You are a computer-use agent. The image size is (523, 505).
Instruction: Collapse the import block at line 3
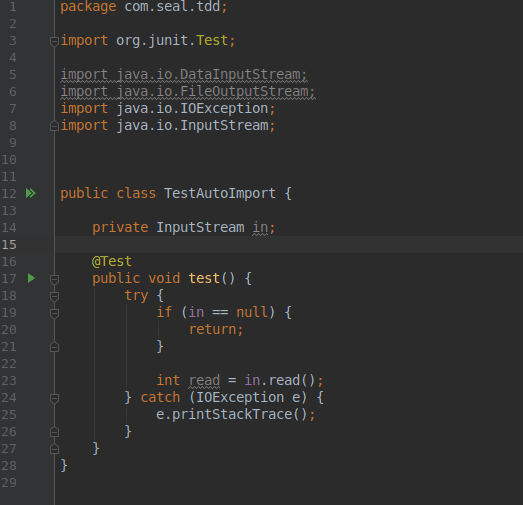[x=54, y=41]
